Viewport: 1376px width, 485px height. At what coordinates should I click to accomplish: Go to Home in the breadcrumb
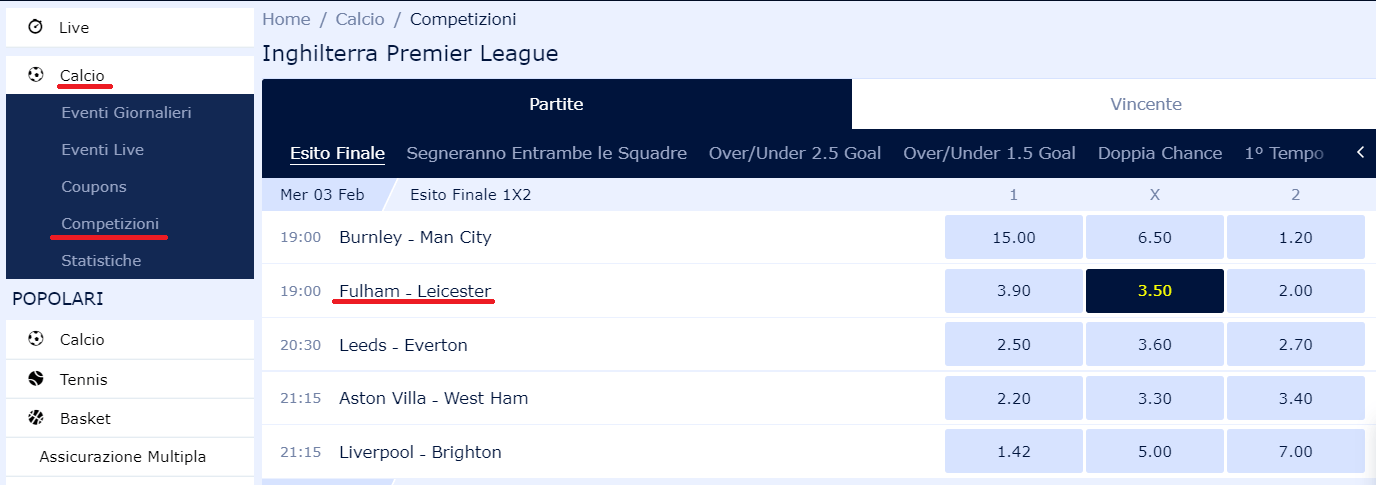click(x=286, y=19)
